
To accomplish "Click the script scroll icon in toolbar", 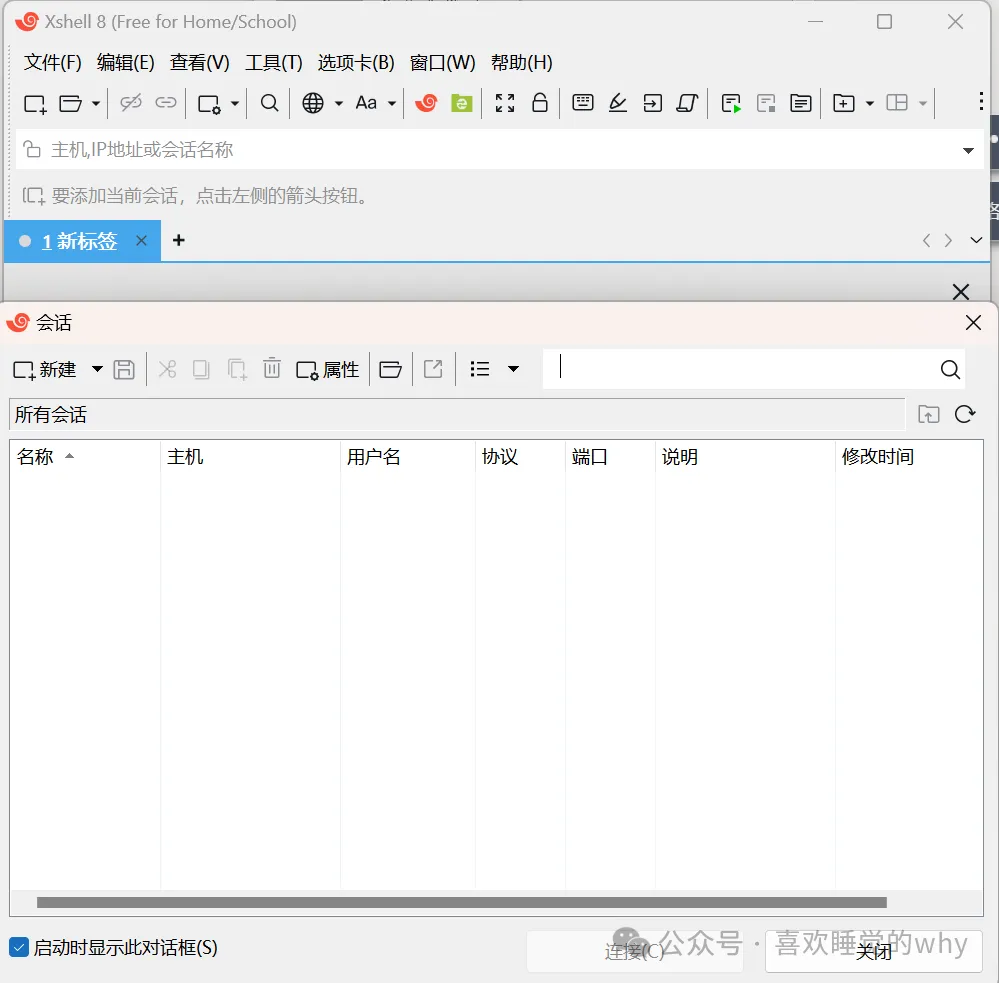I will click(x=687, y=103).
